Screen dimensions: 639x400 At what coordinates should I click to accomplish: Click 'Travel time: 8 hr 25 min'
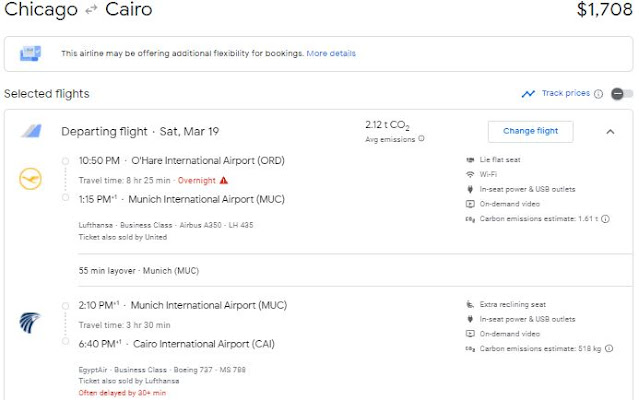(x=124, y=180)
